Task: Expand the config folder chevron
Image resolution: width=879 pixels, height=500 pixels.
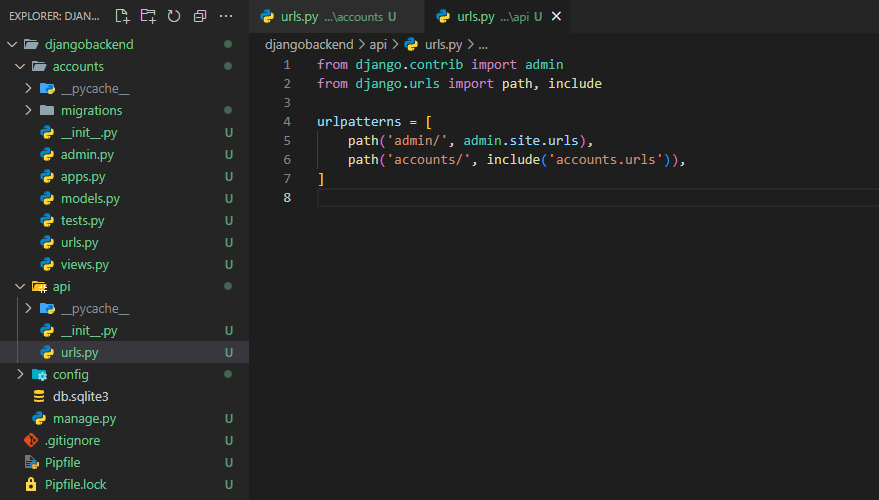Action: point(20,374)
